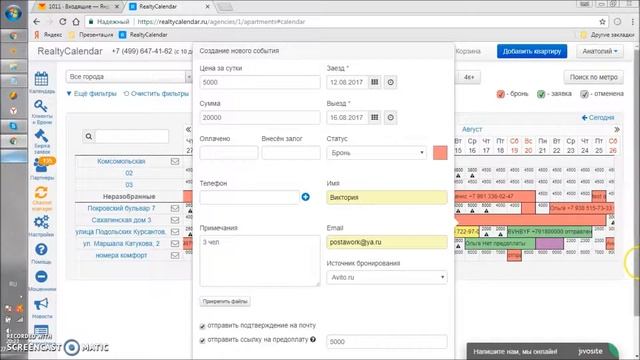This screenshot has height=360, width=640.
Task: Add another phone number plus icon
Action: [x=305, y=197]
